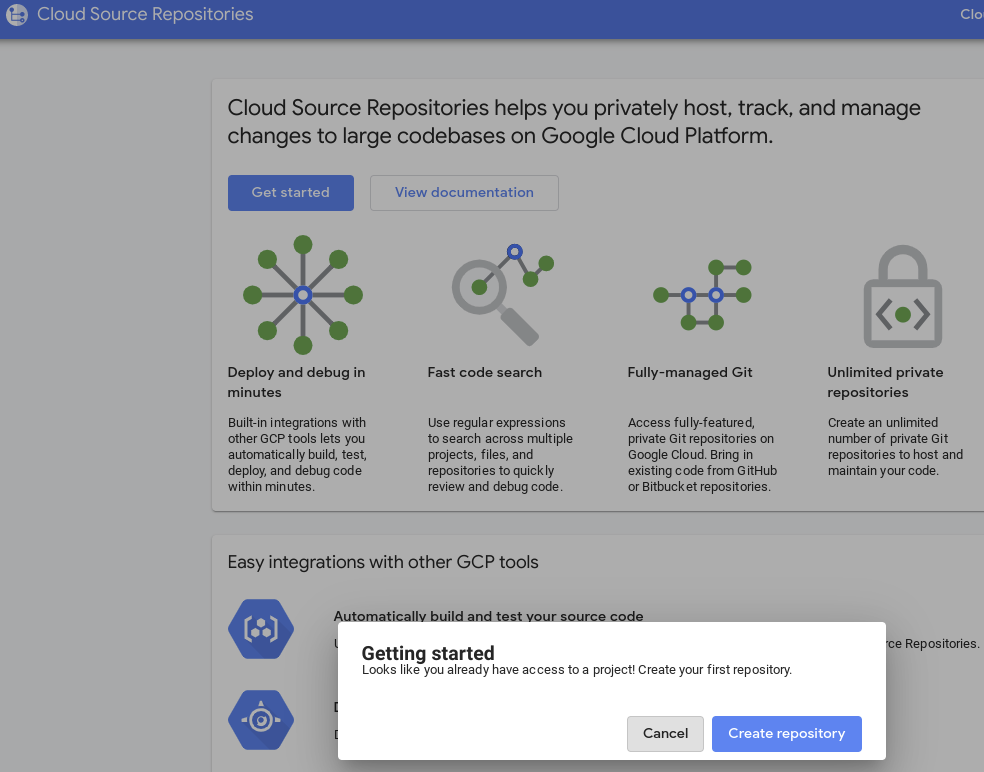Cancel the Getting started dialog
This screenshot has width=984, height=772.
pyautogui.click(x=665, y=734)
